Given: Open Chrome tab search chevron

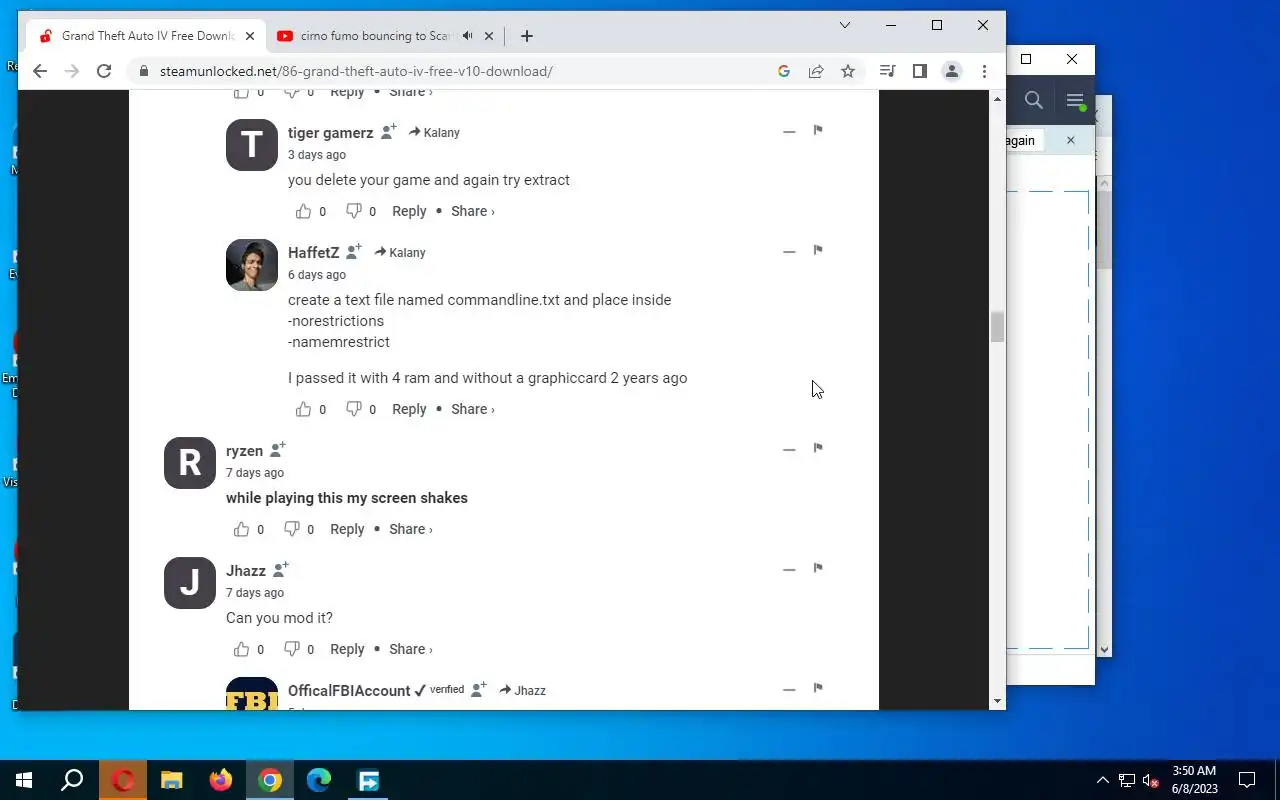Looking at the screenshot, I should pyautogui.click(x=845, y=25).
